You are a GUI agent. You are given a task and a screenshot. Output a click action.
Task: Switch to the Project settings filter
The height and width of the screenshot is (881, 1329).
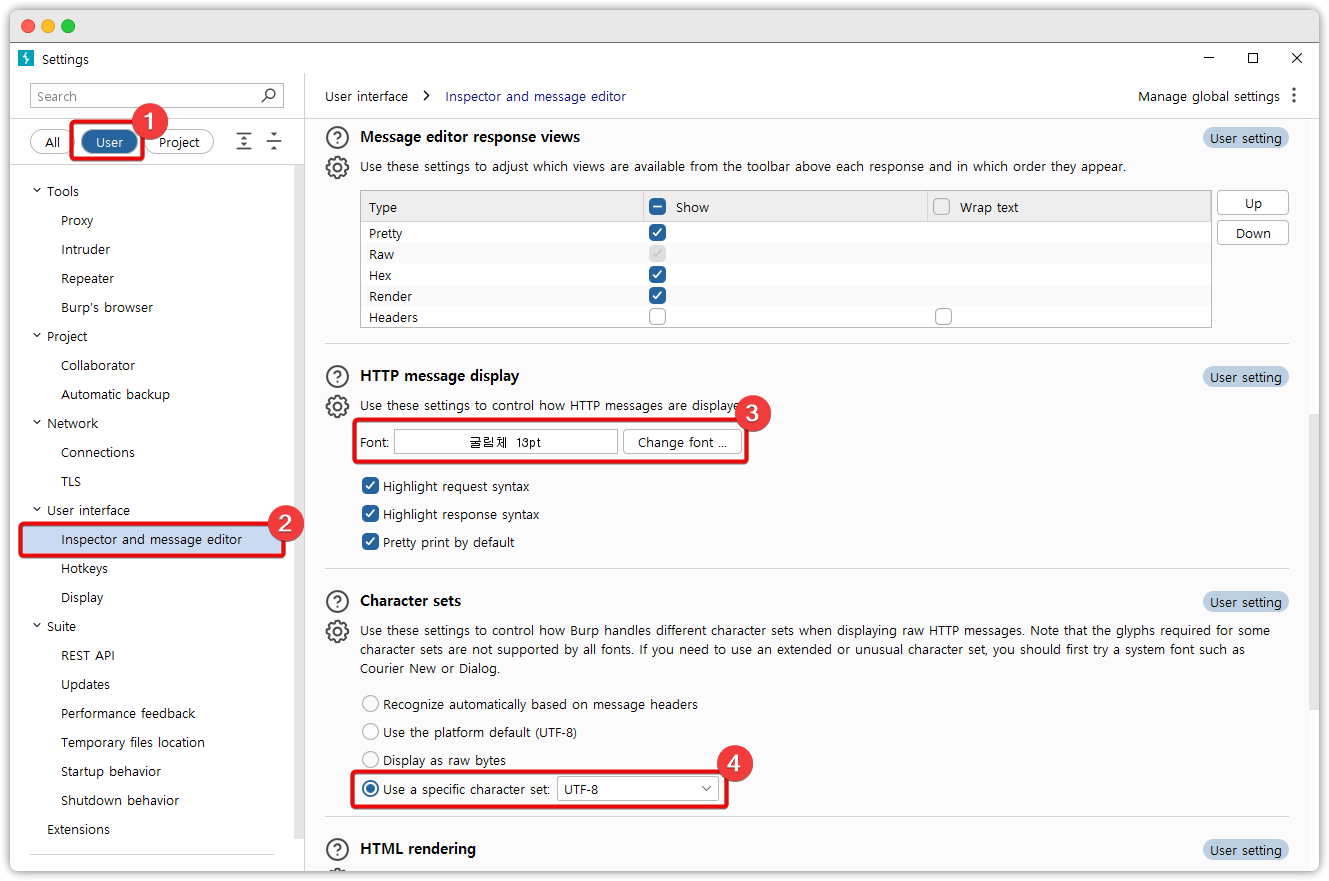[x=180, y=142]
